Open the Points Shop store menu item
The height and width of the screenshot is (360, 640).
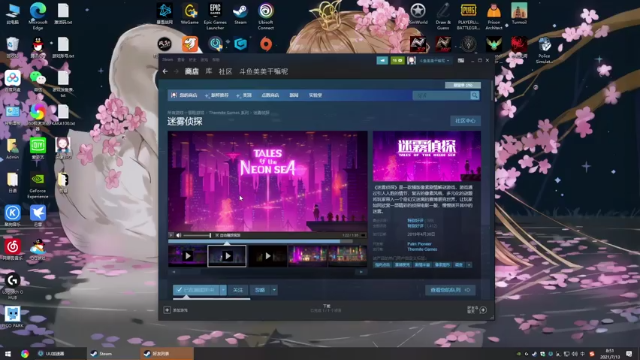[x=270, y=95]
